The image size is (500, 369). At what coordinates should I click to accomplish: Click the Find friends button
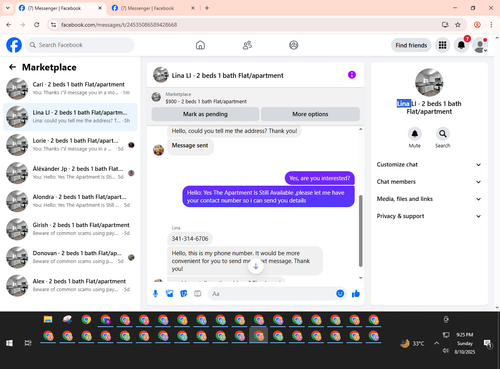point(411,45)
